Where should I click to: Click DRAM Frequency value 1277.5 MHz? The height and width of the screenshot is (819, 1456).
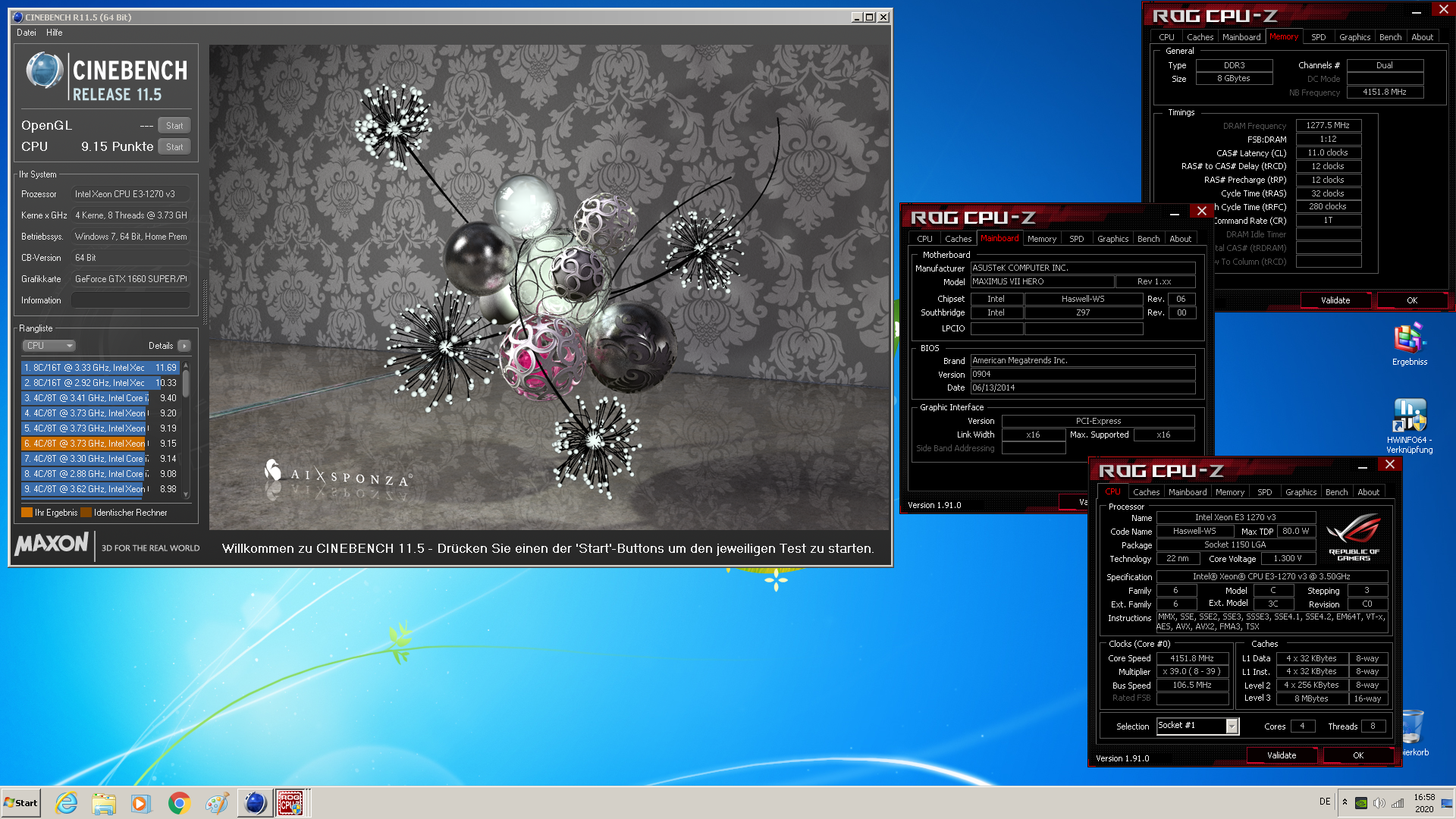tap(1328, 126)
